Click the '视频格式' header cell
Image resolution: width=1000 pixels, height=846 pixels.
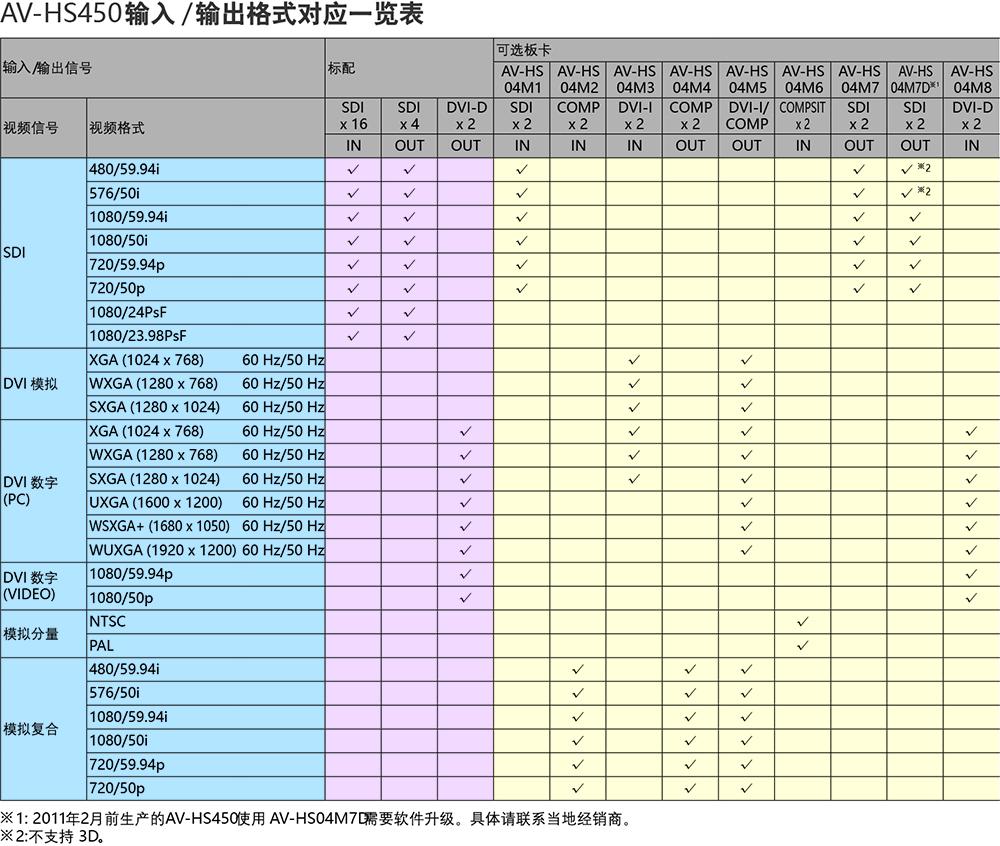coord(205,128)
